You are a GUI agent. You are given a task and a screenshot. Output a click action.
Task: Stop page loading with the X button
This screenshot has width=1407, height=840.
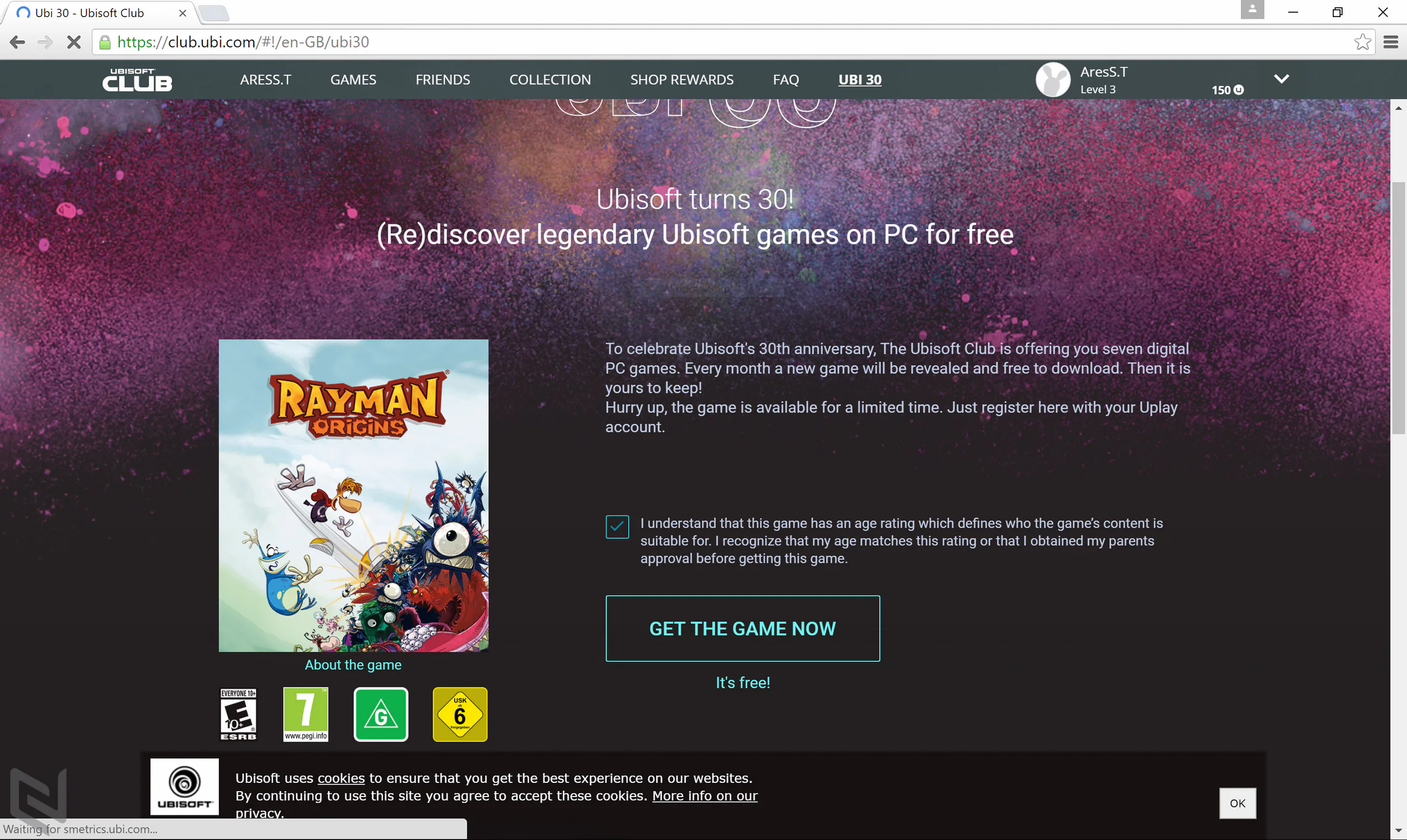pos(74,42)
